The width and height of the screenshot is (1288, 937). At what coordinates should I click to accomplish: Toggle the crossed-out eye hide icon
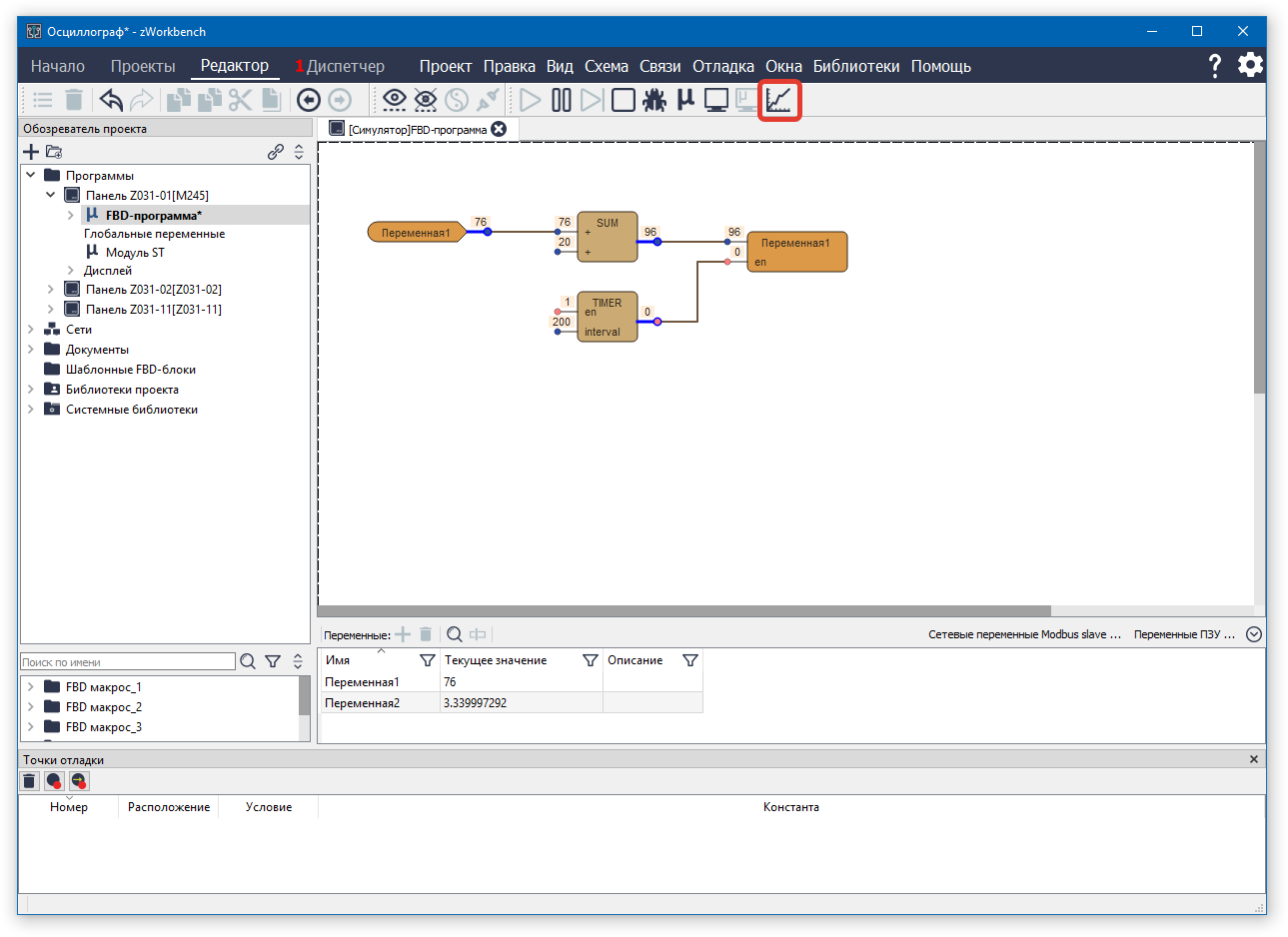click(426, 100)
